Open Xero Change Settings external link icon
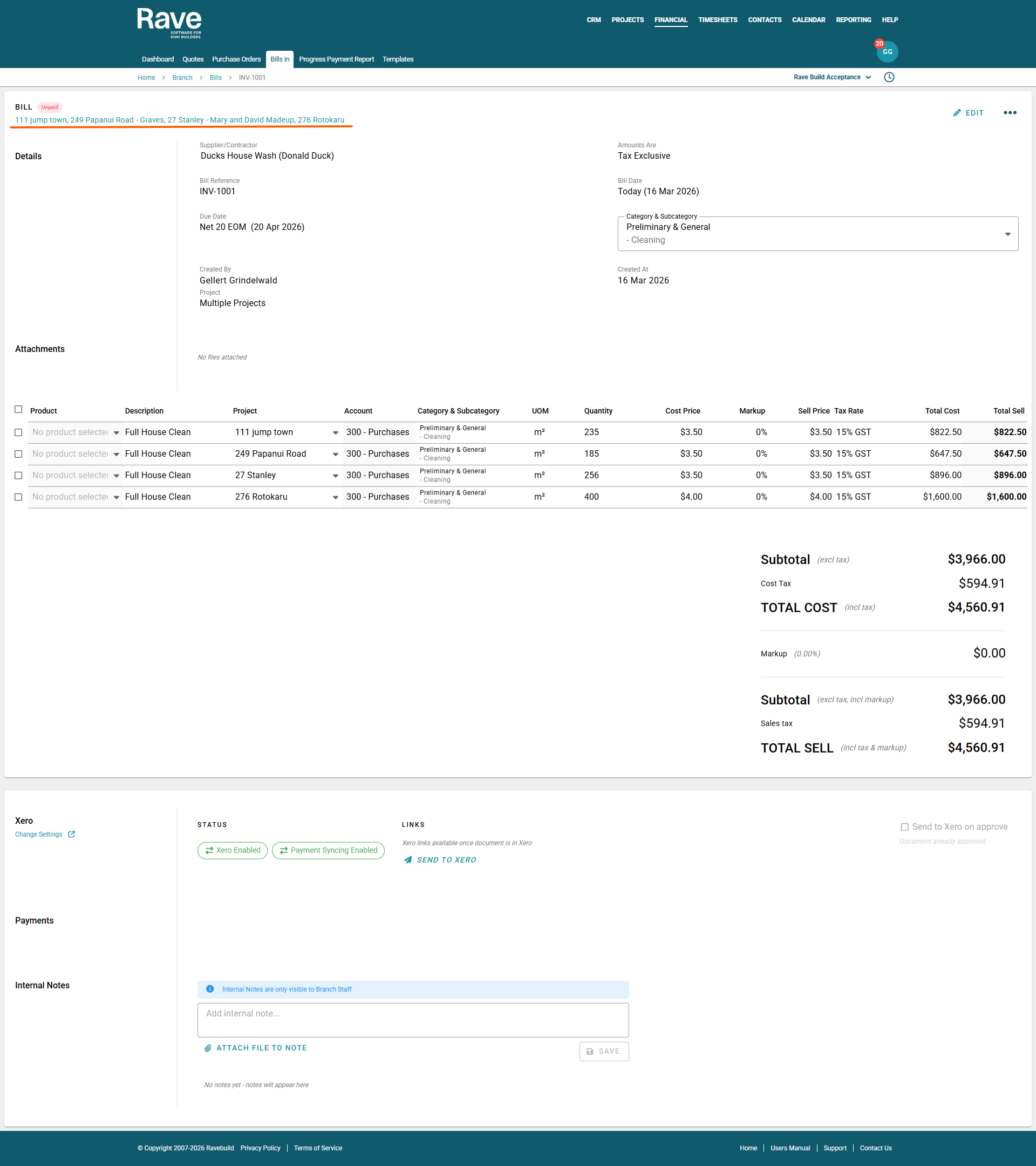1036x1166 pixels. [x=71, y=834]
